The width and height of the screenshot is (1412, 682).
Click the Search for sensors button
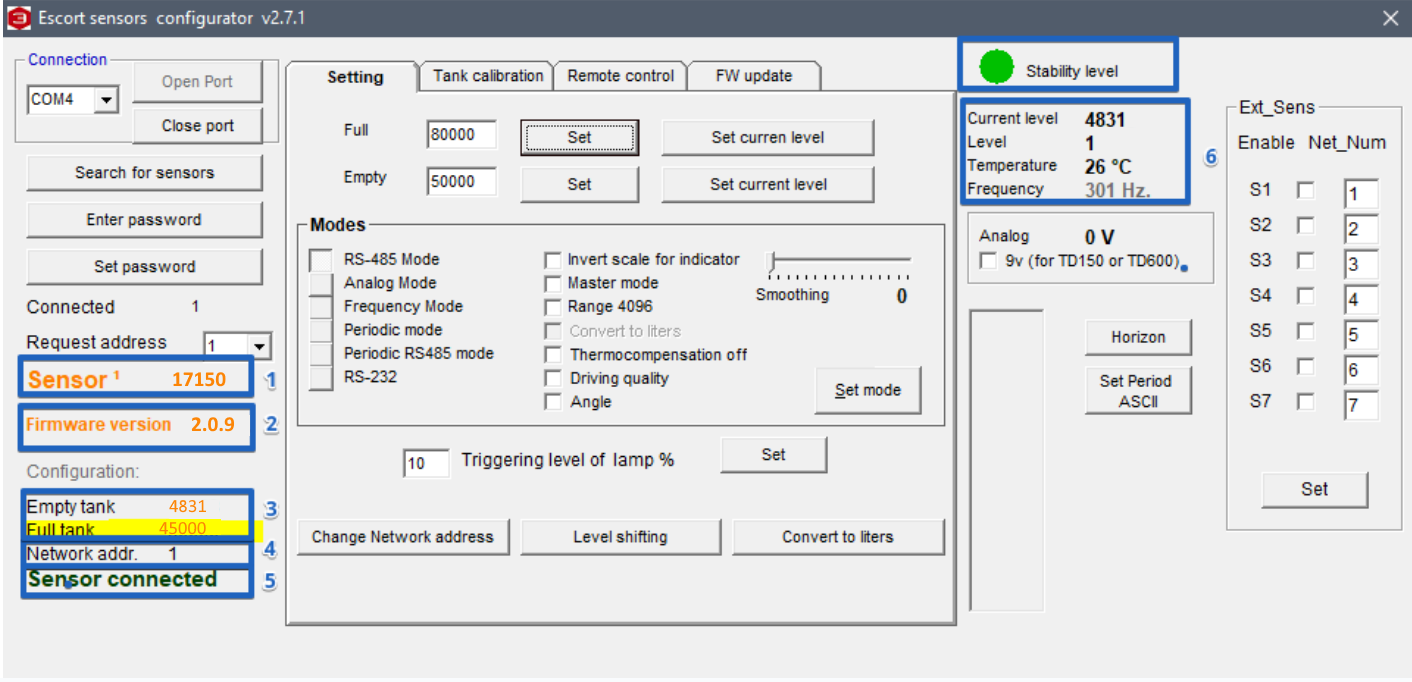pos(144,173)
